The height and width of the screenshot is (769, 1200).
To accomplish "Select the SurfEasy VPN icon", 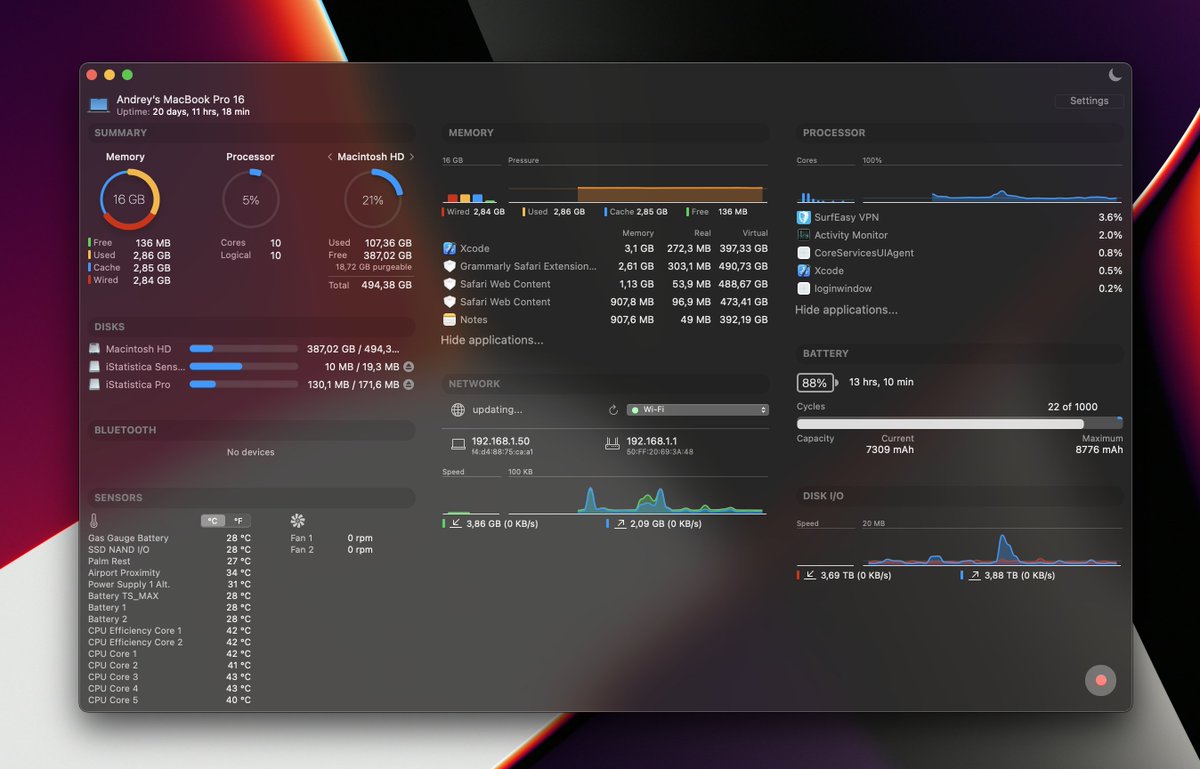I will 803,217.
